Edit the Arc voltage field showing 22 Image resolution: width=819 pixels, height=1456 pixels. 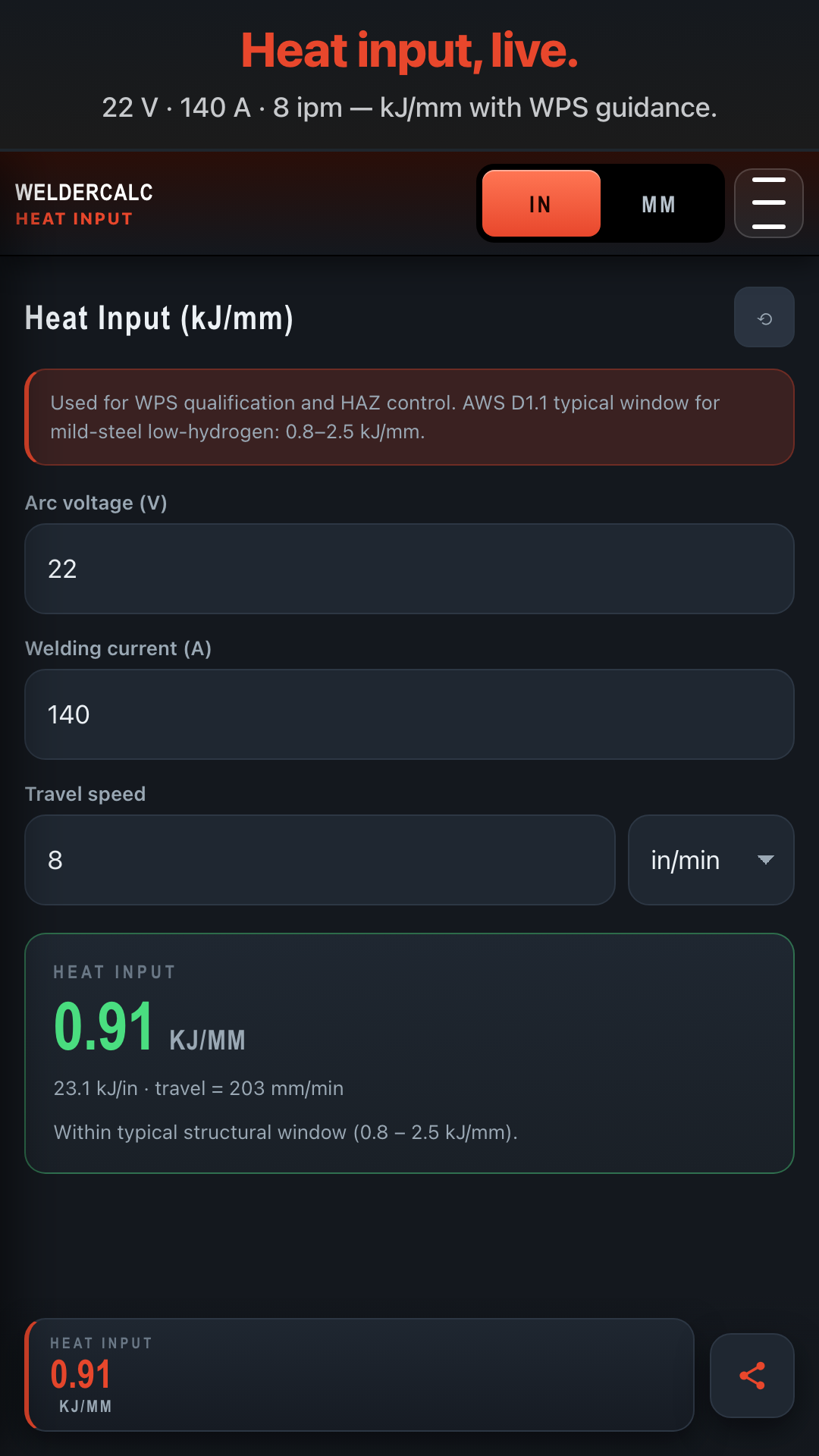click(409, 569)
